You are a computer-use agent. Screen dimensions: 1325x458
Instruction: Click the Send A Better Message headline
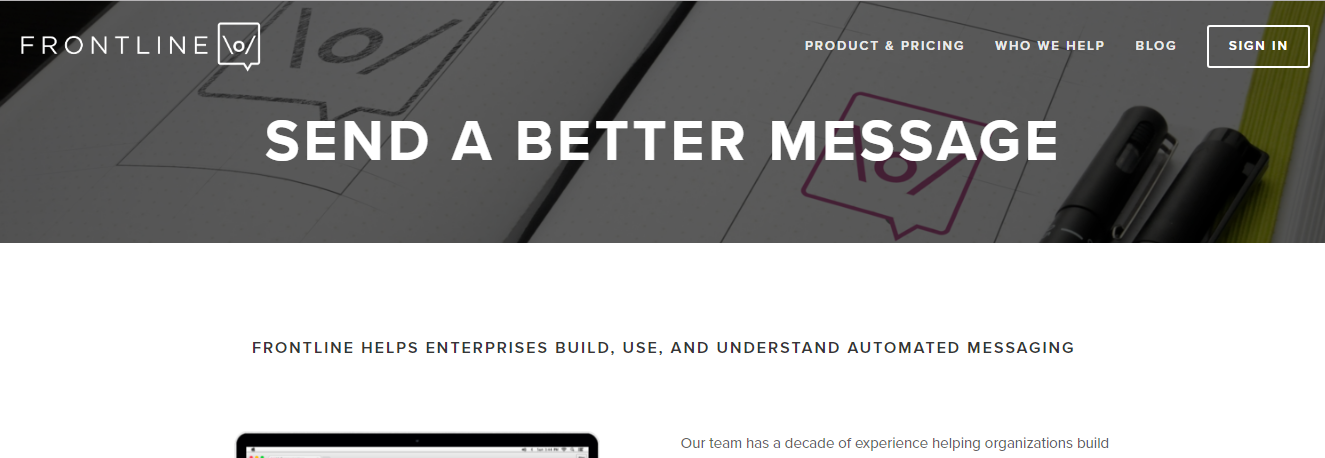(x=662, y=141)
